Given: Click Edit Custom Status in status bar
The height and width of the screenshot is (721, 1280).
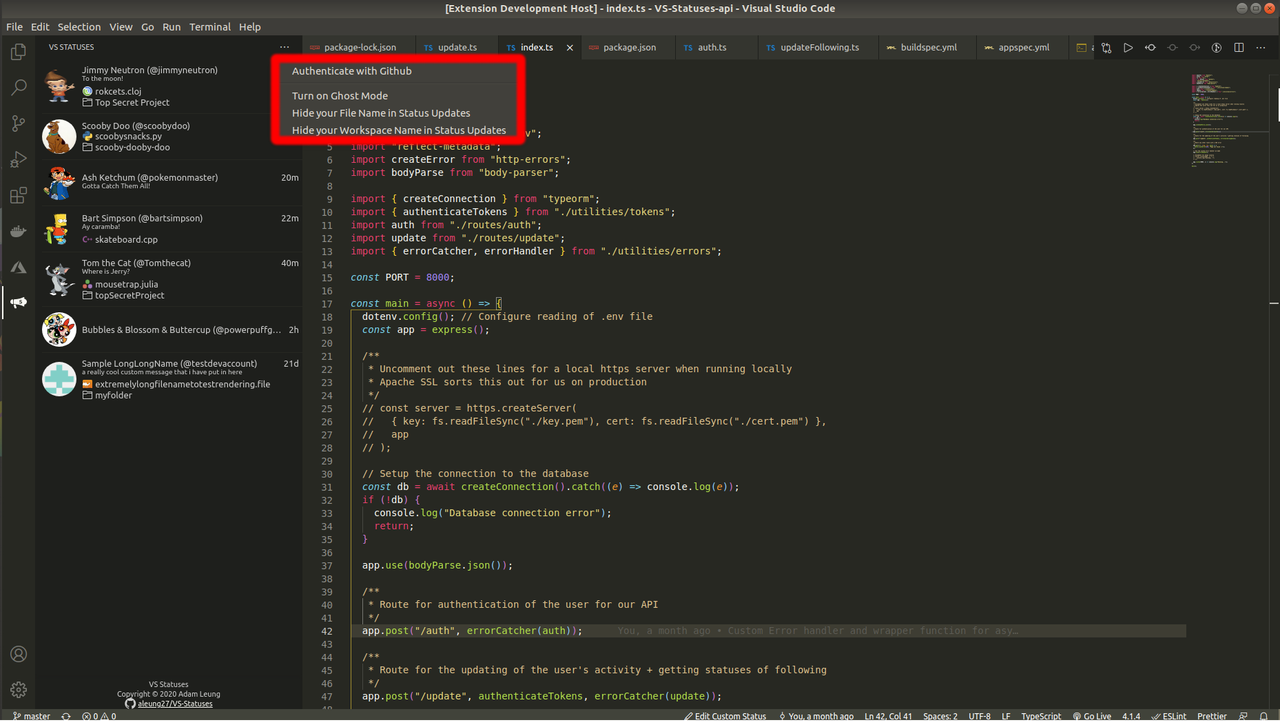Looking at the screenshot, I should click(x=727, y=716).
